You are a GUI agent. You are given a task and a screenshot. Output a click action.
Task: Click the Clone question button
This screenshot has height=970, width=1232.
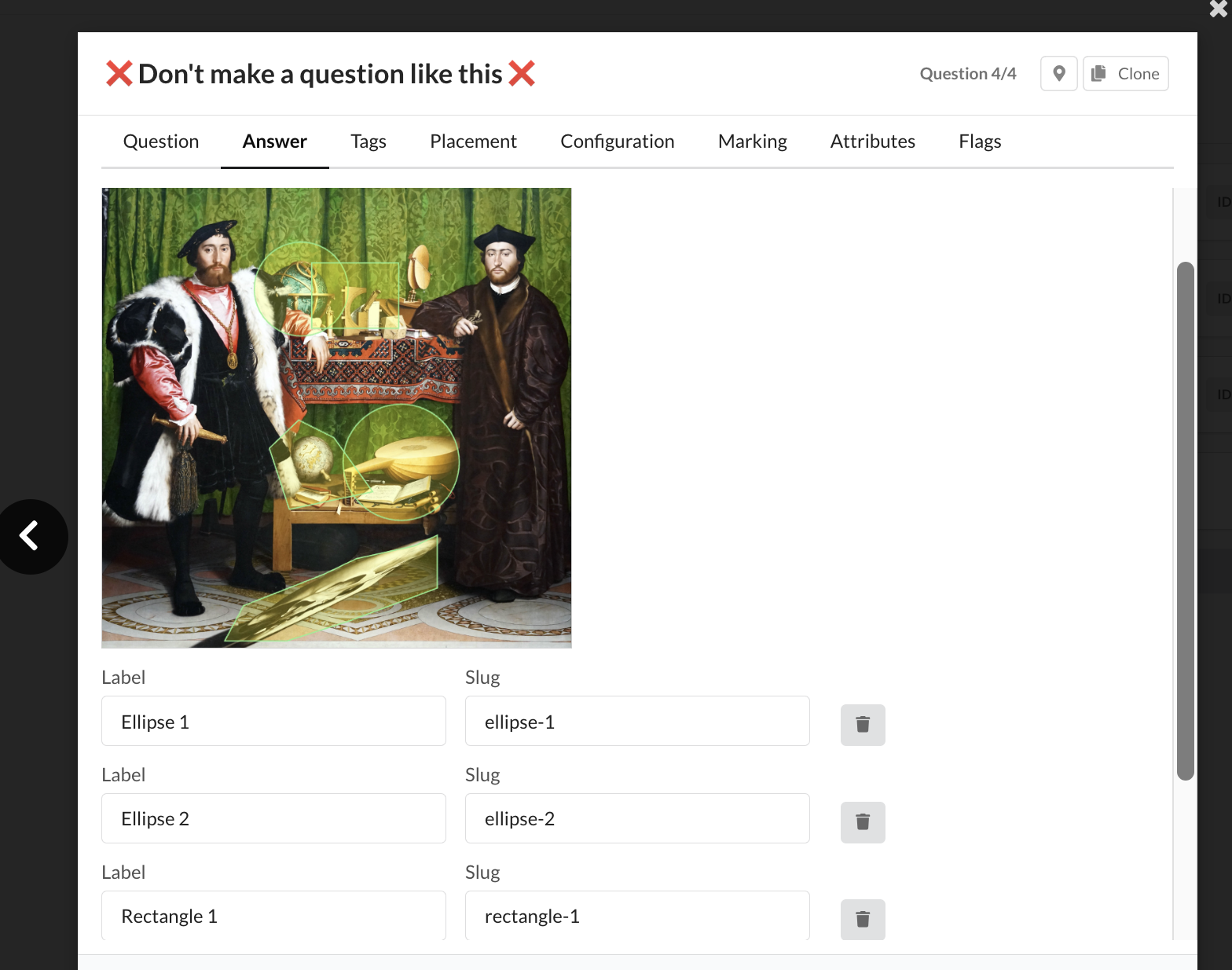pyautogui.click(x=1125, y=74)
